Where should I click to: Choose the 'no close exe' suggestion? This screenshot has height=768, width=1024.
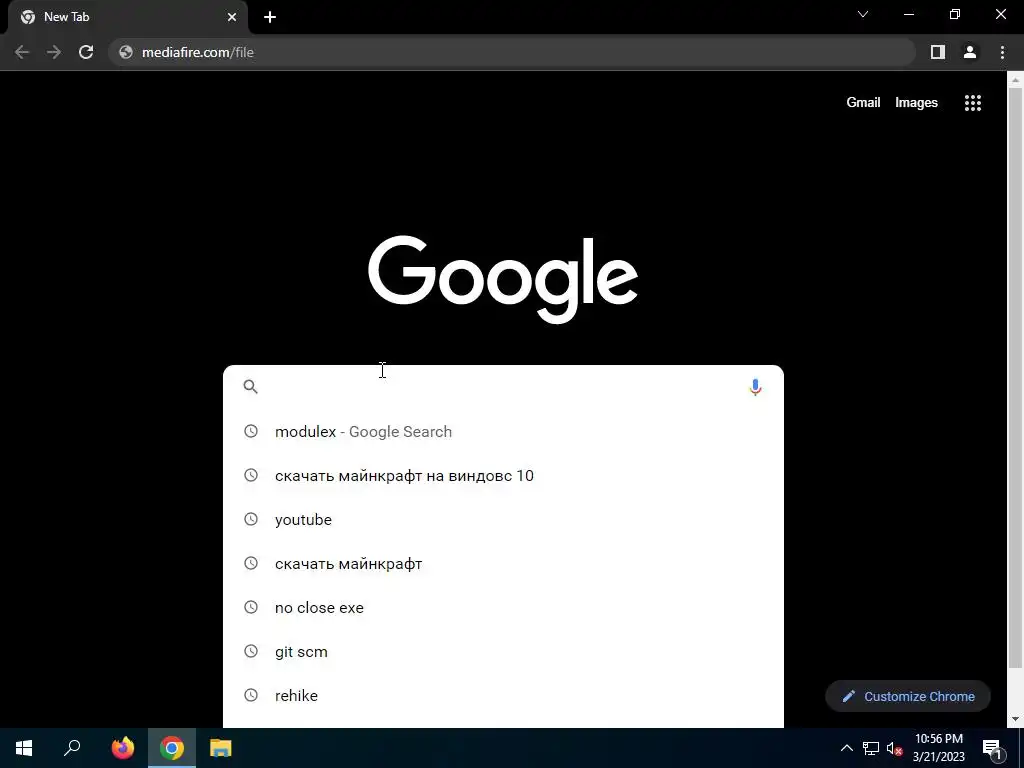tap(503, 607)
